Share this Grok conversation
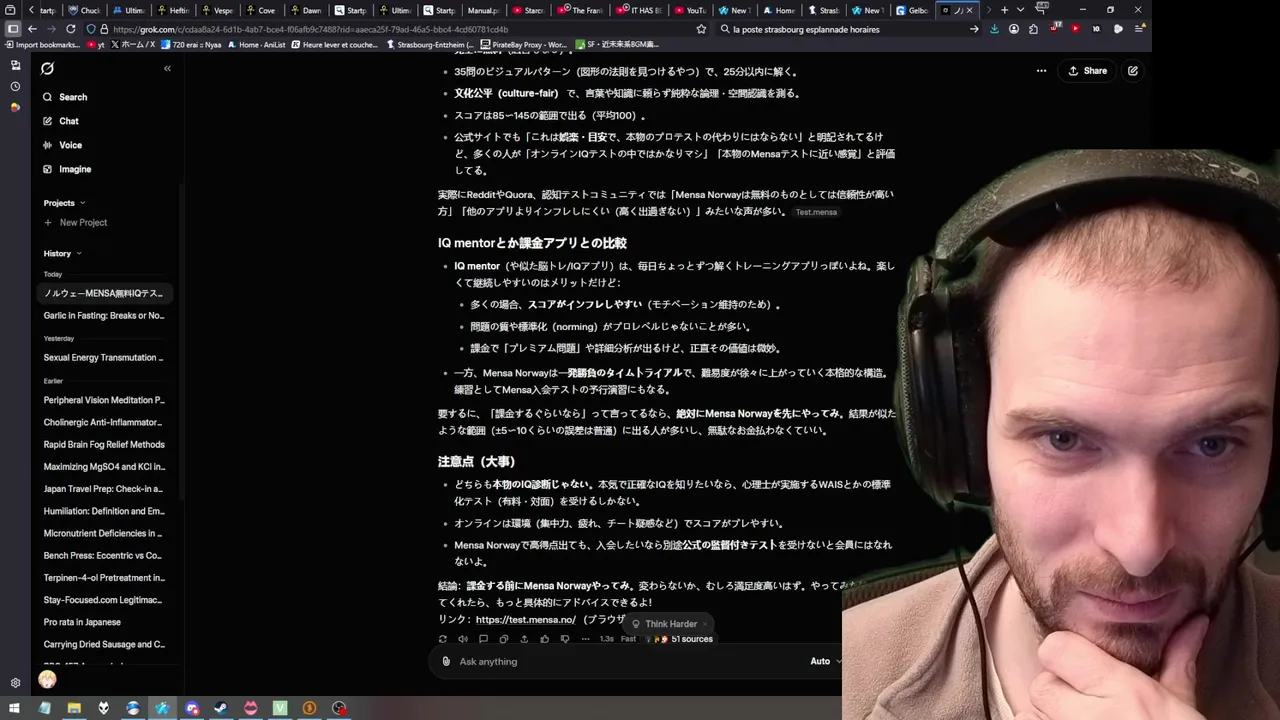Viewport: 1280px width, 720px height. [1087, 71]
